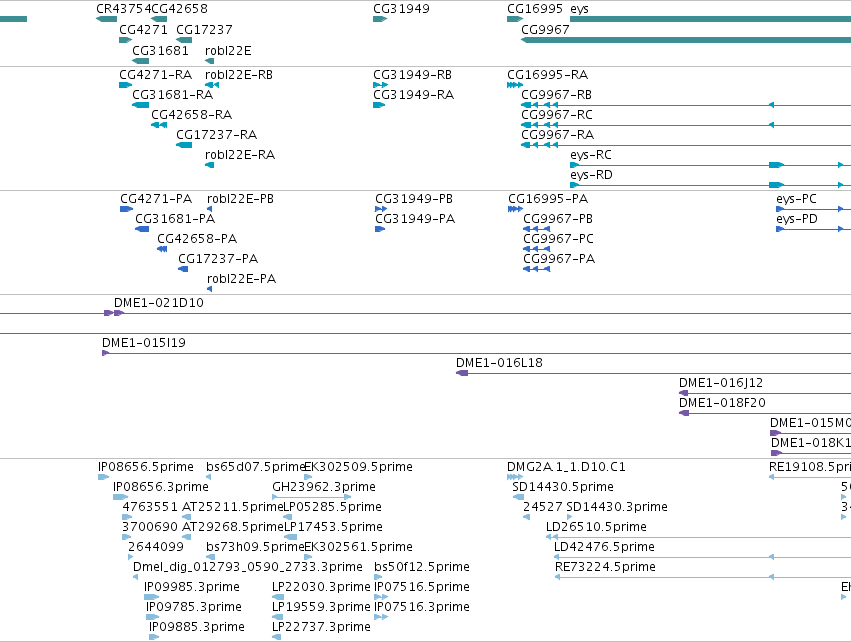Select transcript eys-RC
851x642 pixels.
pyautogui.click(x=590, y=155)
